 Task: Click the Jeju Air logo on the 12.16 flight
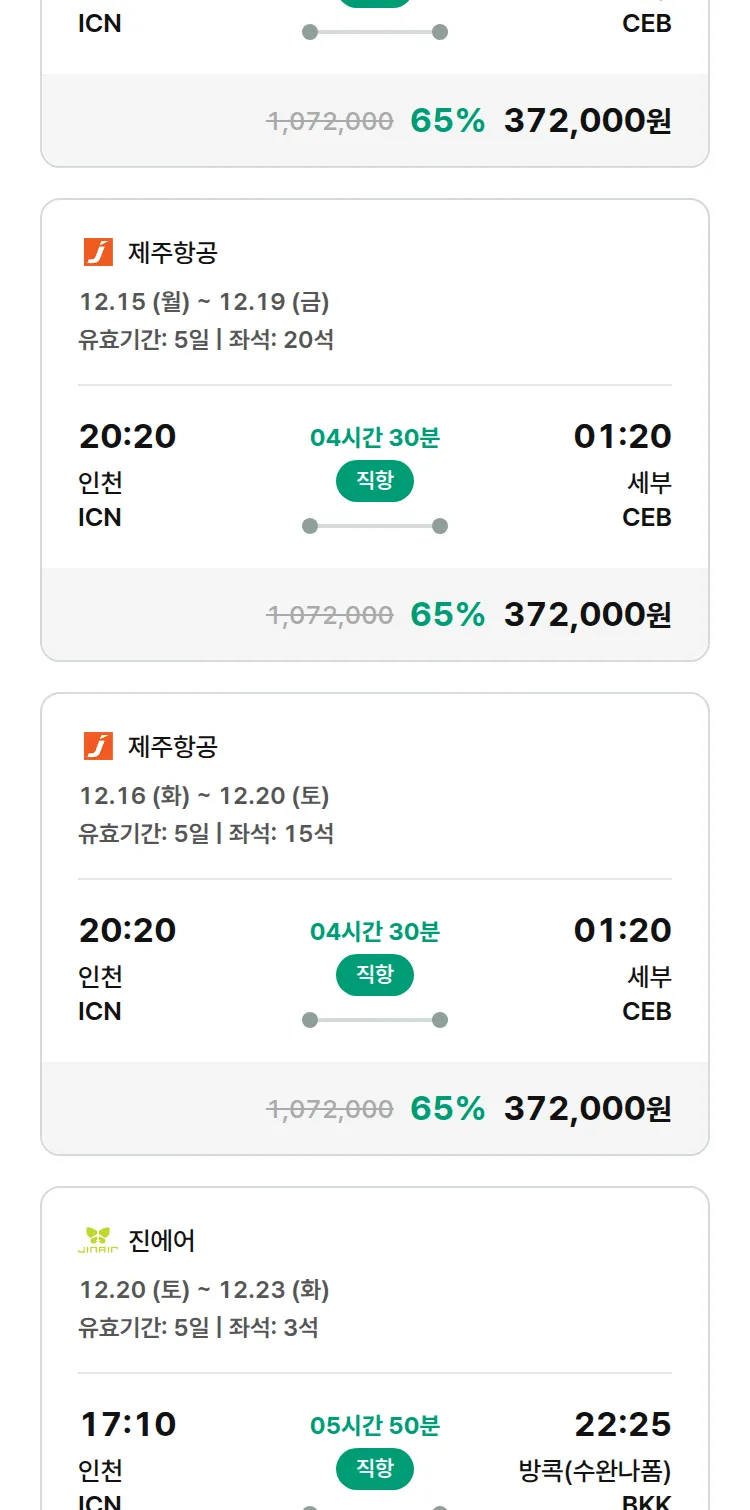click(98, 746)
